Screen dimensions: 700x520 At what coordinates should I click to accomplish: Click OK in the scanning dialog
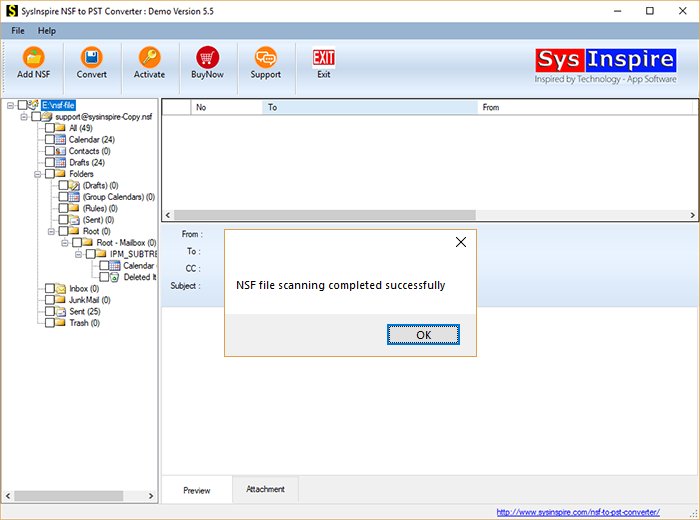423,335
